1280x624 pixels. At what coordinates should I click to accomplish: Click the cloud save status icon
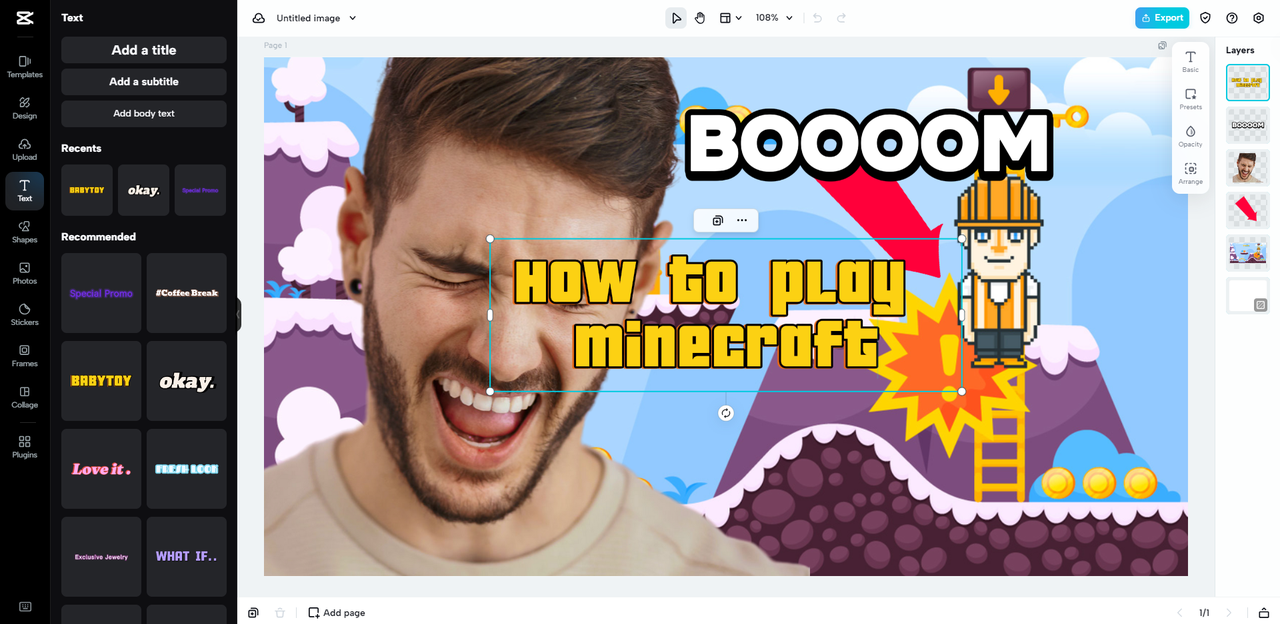point(259,18)
